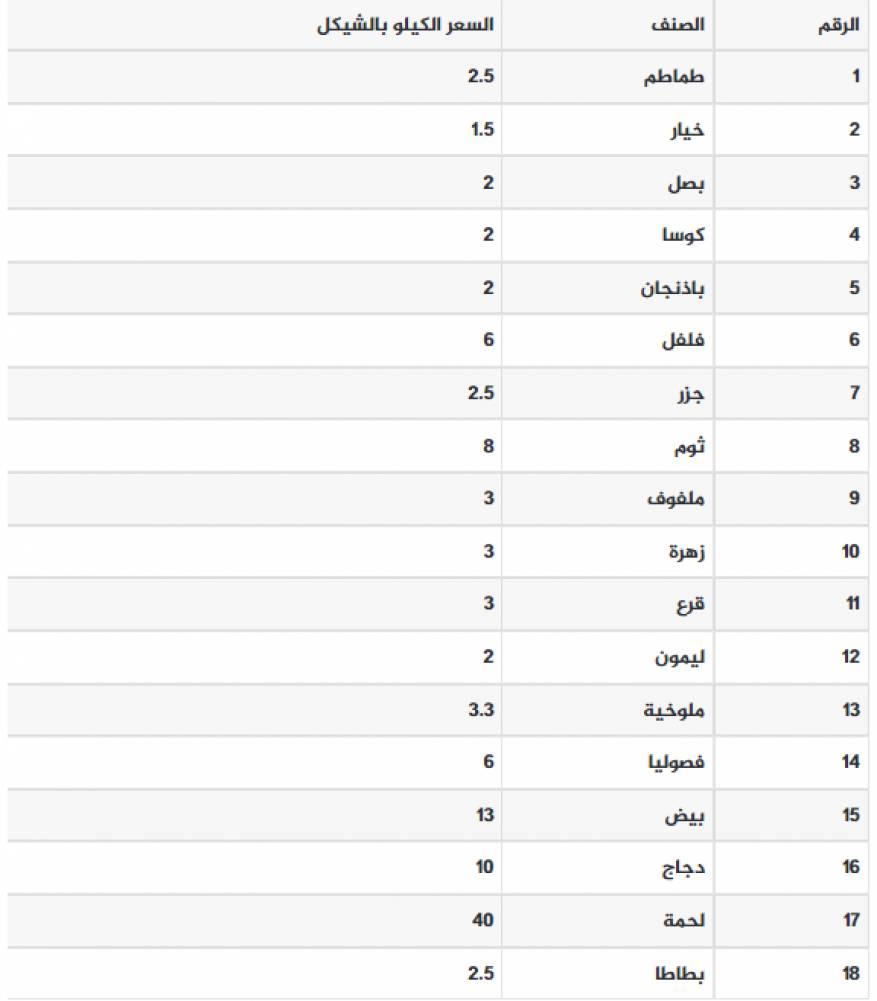Select the طماطم item cell
877x1001 pixels.
point(675,77)
